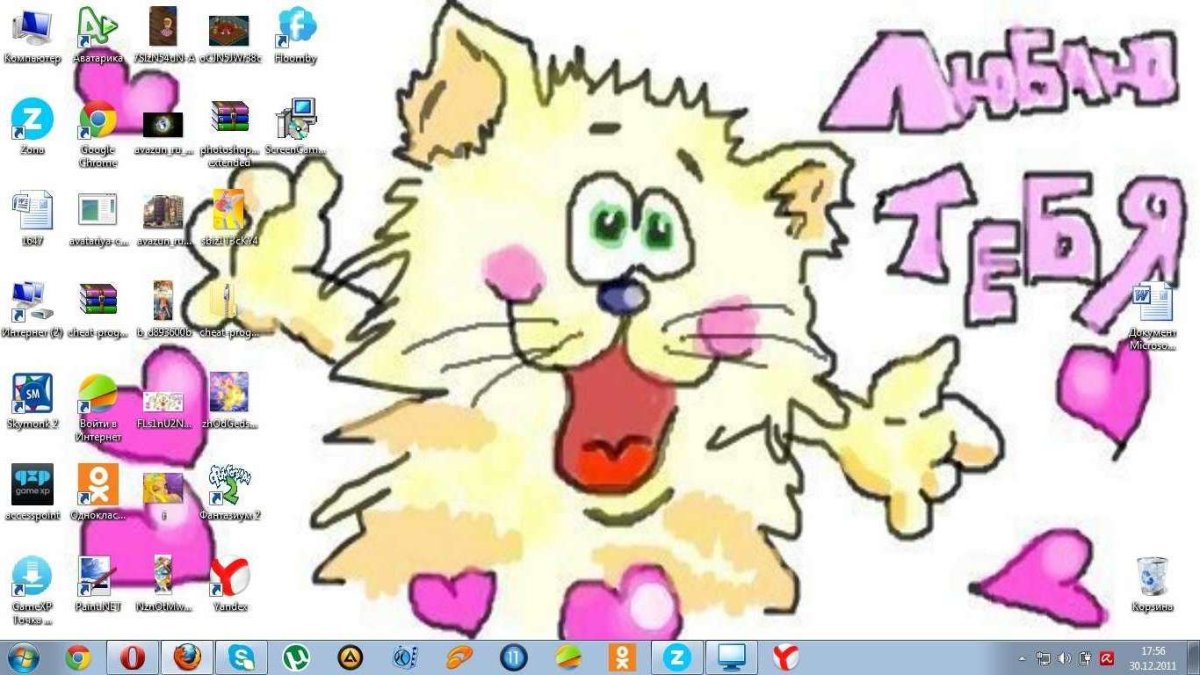Select the photoshop extended archive file

tap(229, 120)
